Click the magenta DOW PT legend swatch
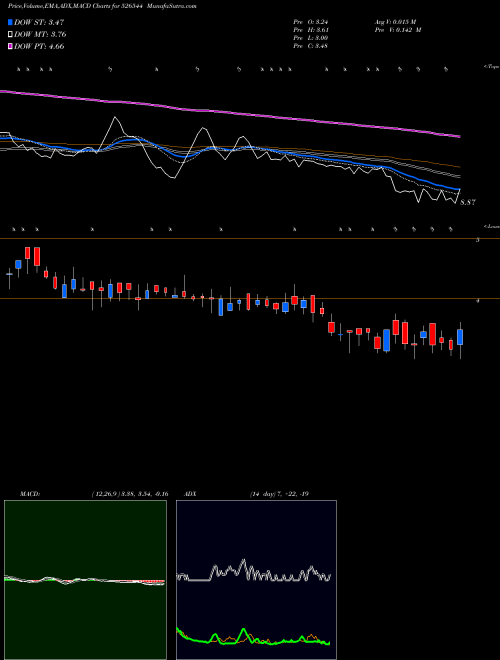500x660 pixels. tap(10, 46)
